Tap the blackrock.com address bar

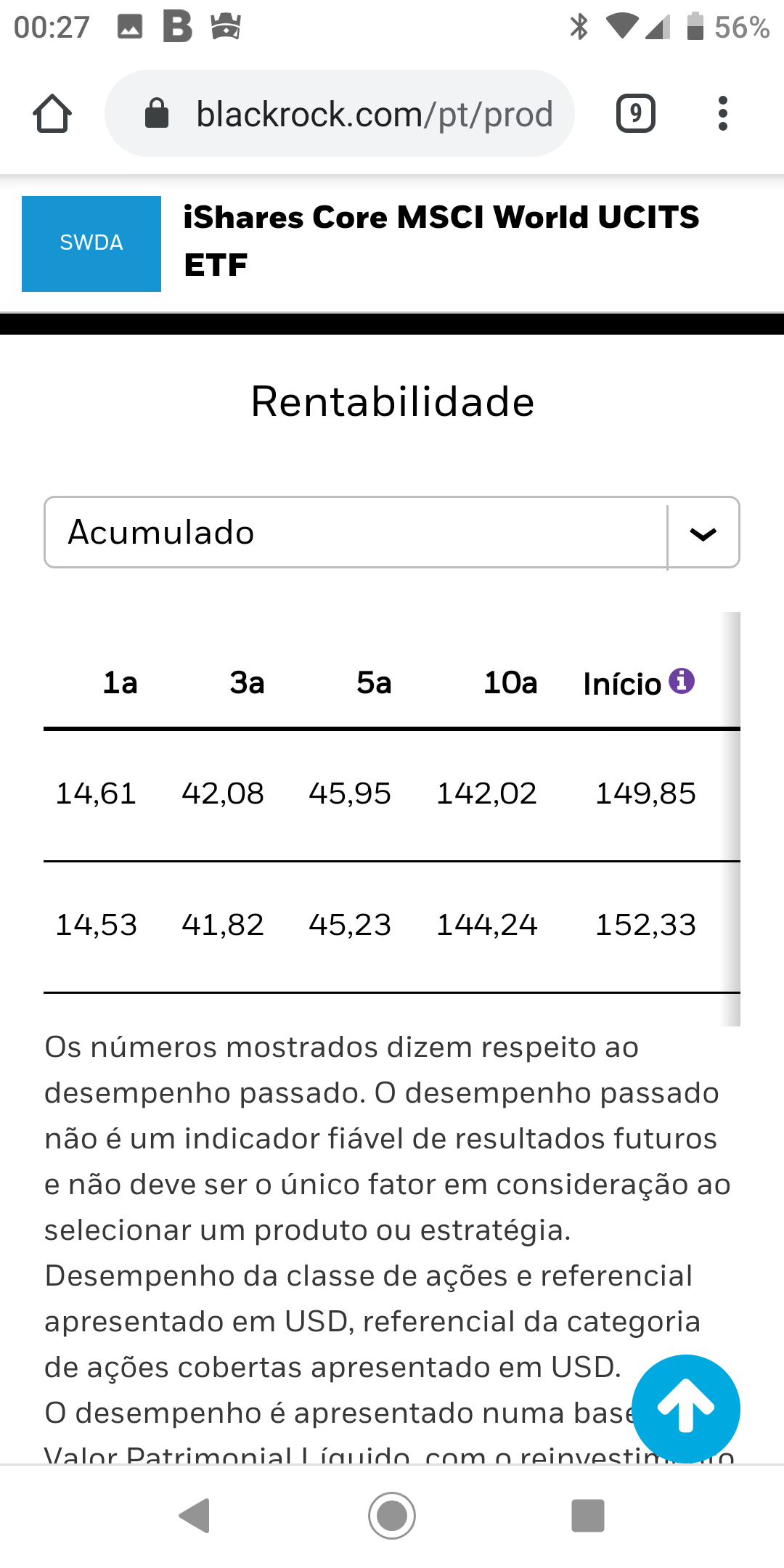pos(374,114)
